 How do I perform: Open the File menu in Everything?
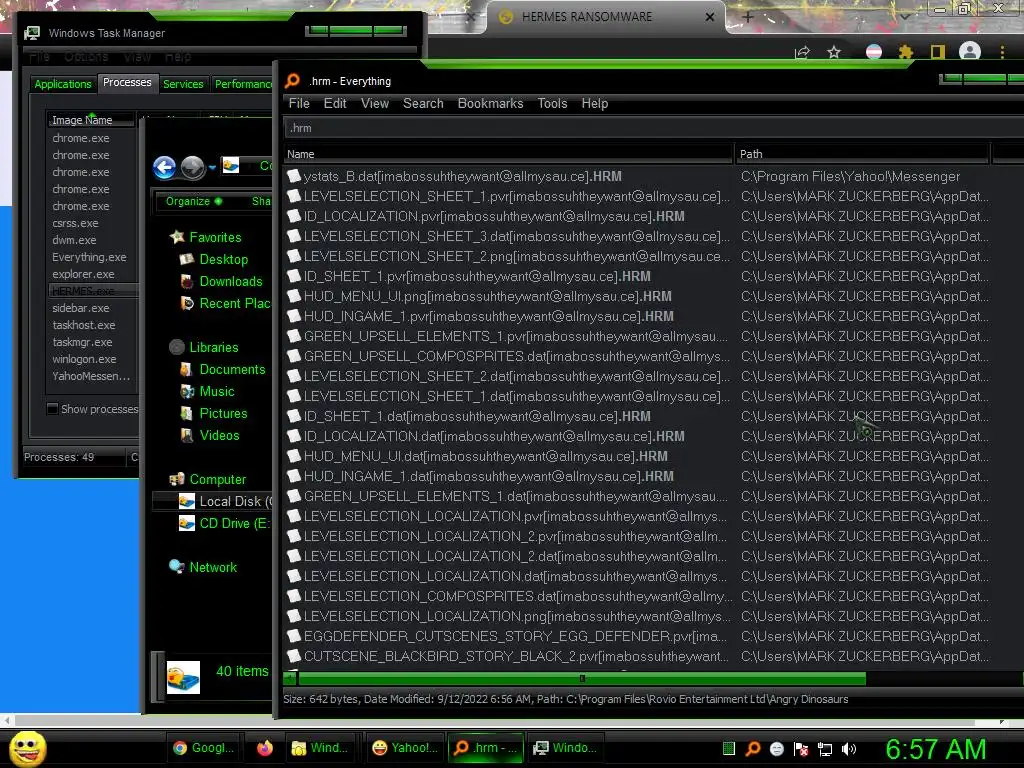(299, 103)
